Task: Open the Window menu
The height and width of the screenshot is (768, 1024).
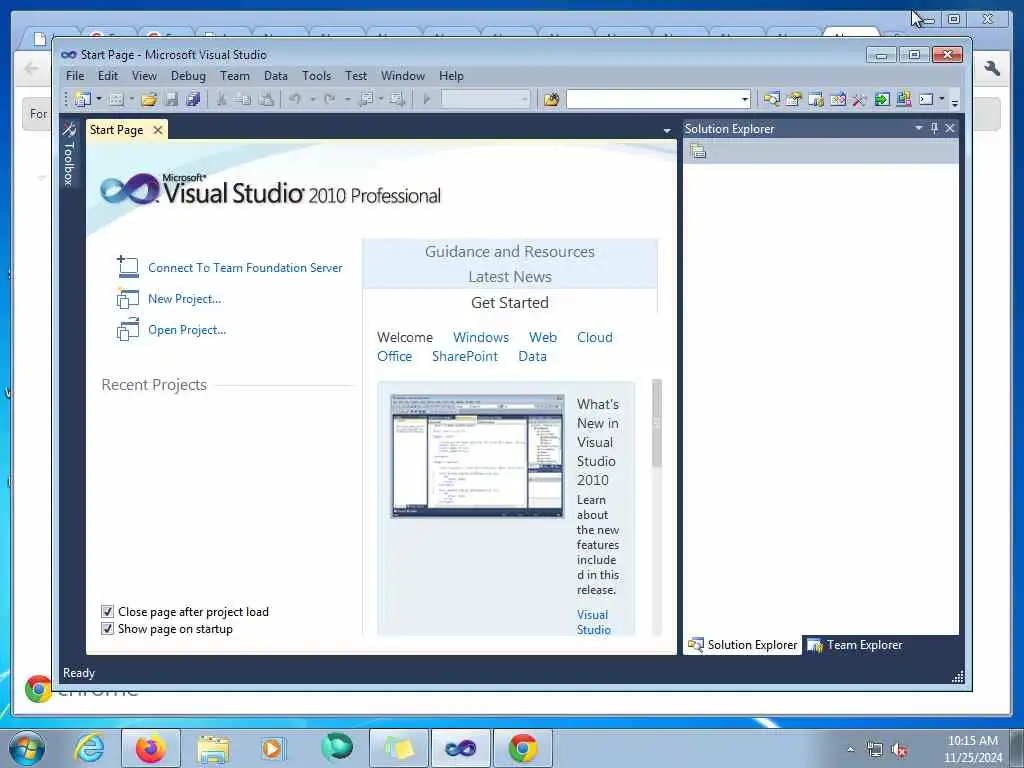Action: [403, 76]
